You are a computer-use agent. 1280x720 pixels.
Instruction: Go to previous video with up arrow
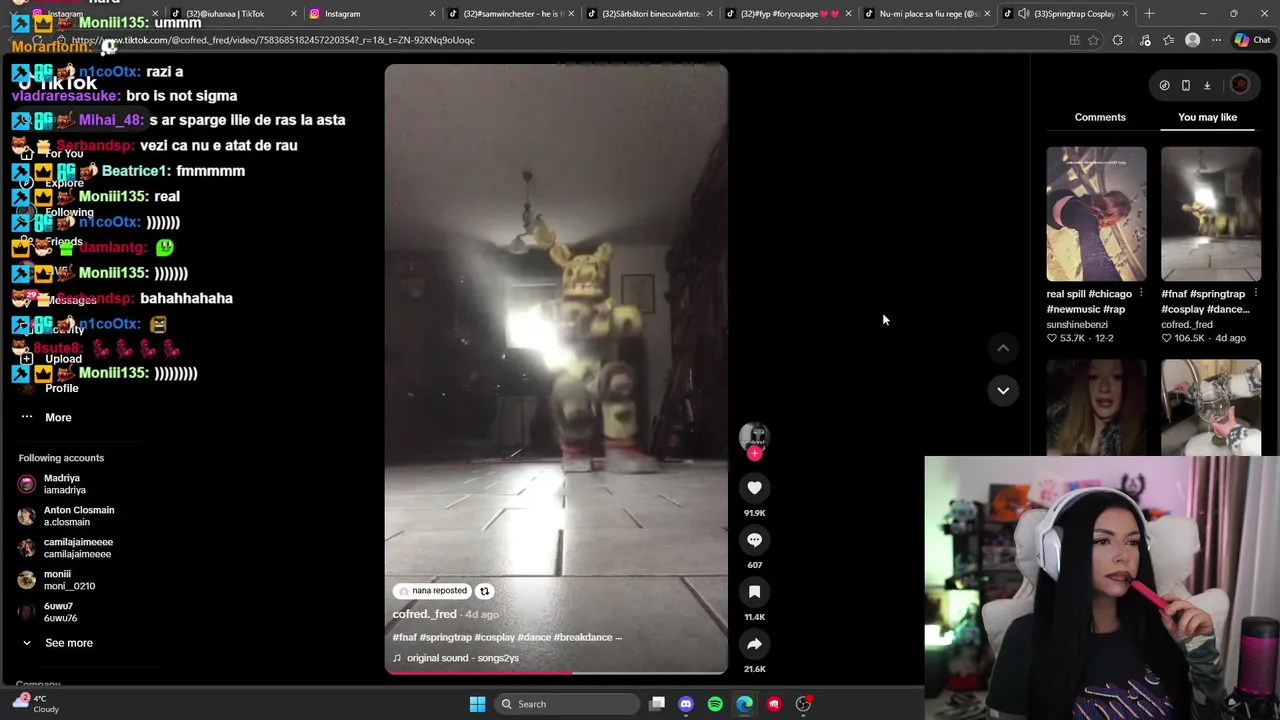tap(1003, 347)
